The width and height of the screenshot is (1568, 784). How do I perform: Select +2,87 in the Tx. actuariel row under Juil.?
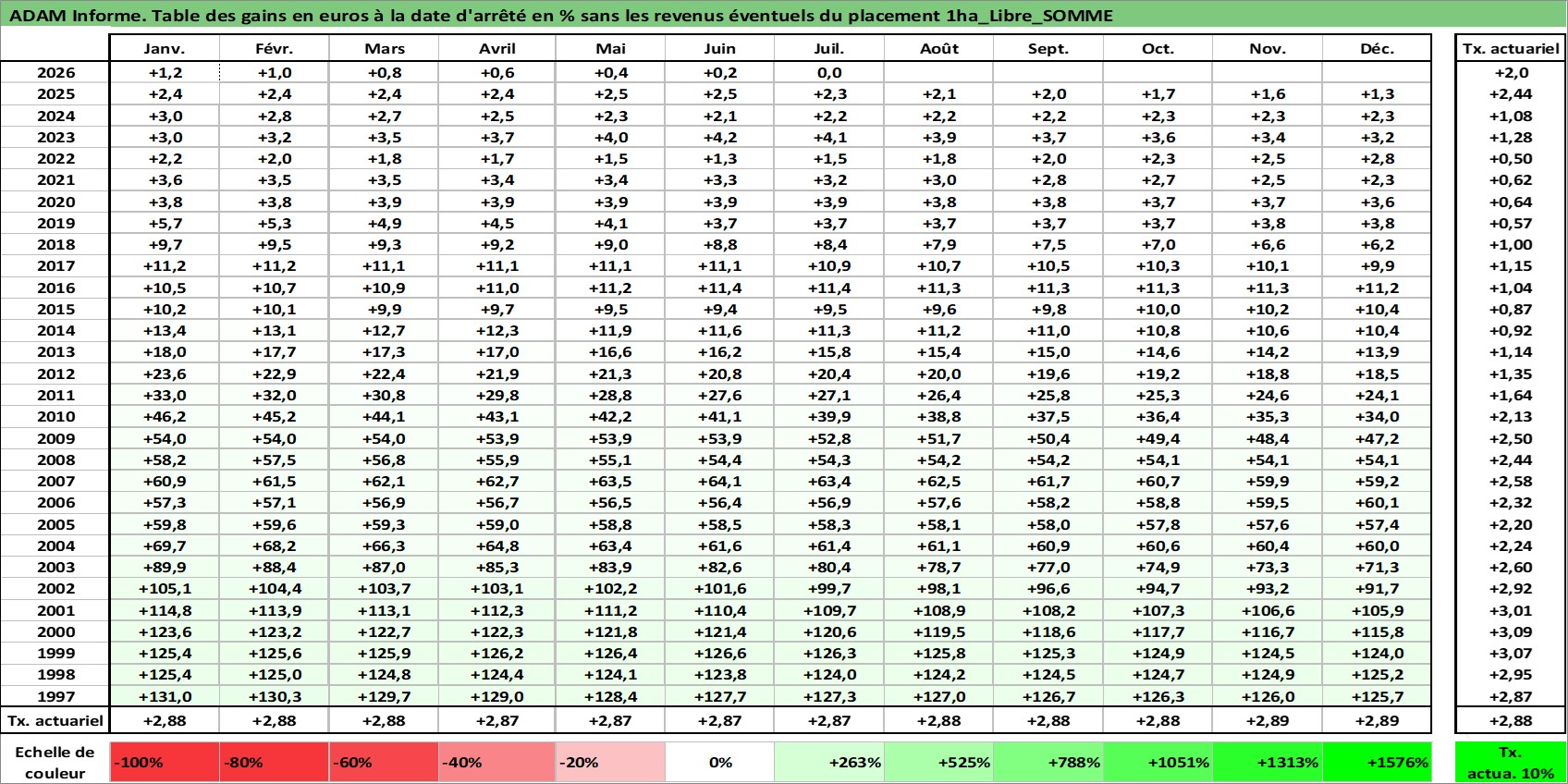click(x=829, y=720)
